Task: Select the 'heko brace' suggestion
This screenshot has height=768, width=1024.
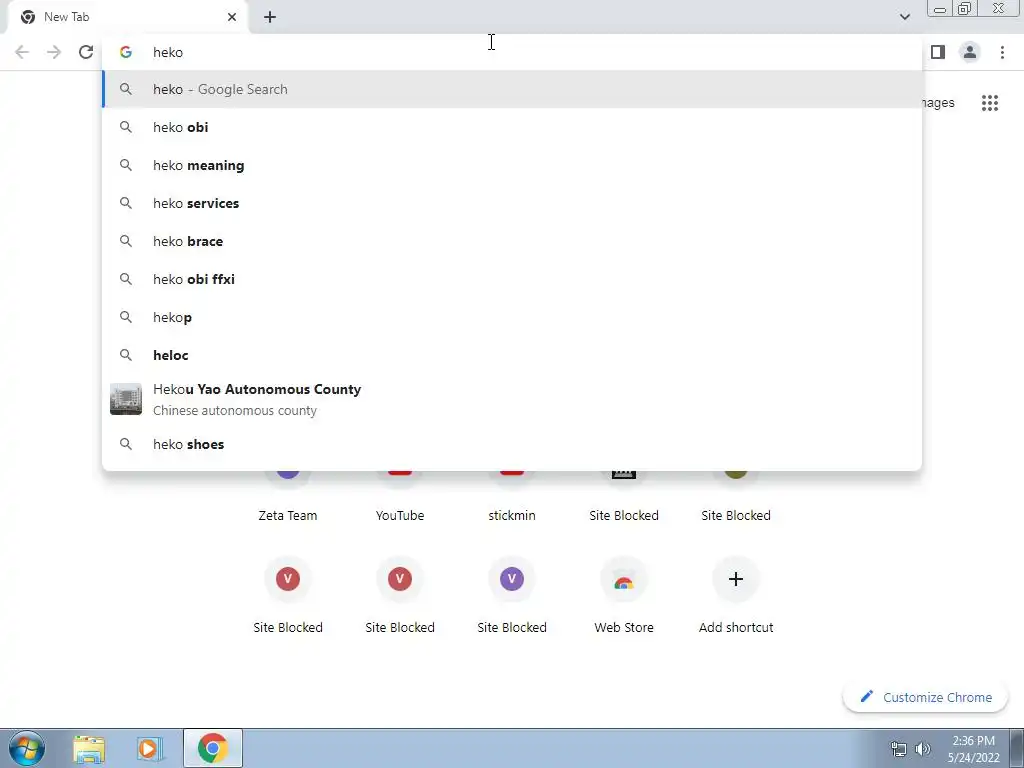Action: 513,241
